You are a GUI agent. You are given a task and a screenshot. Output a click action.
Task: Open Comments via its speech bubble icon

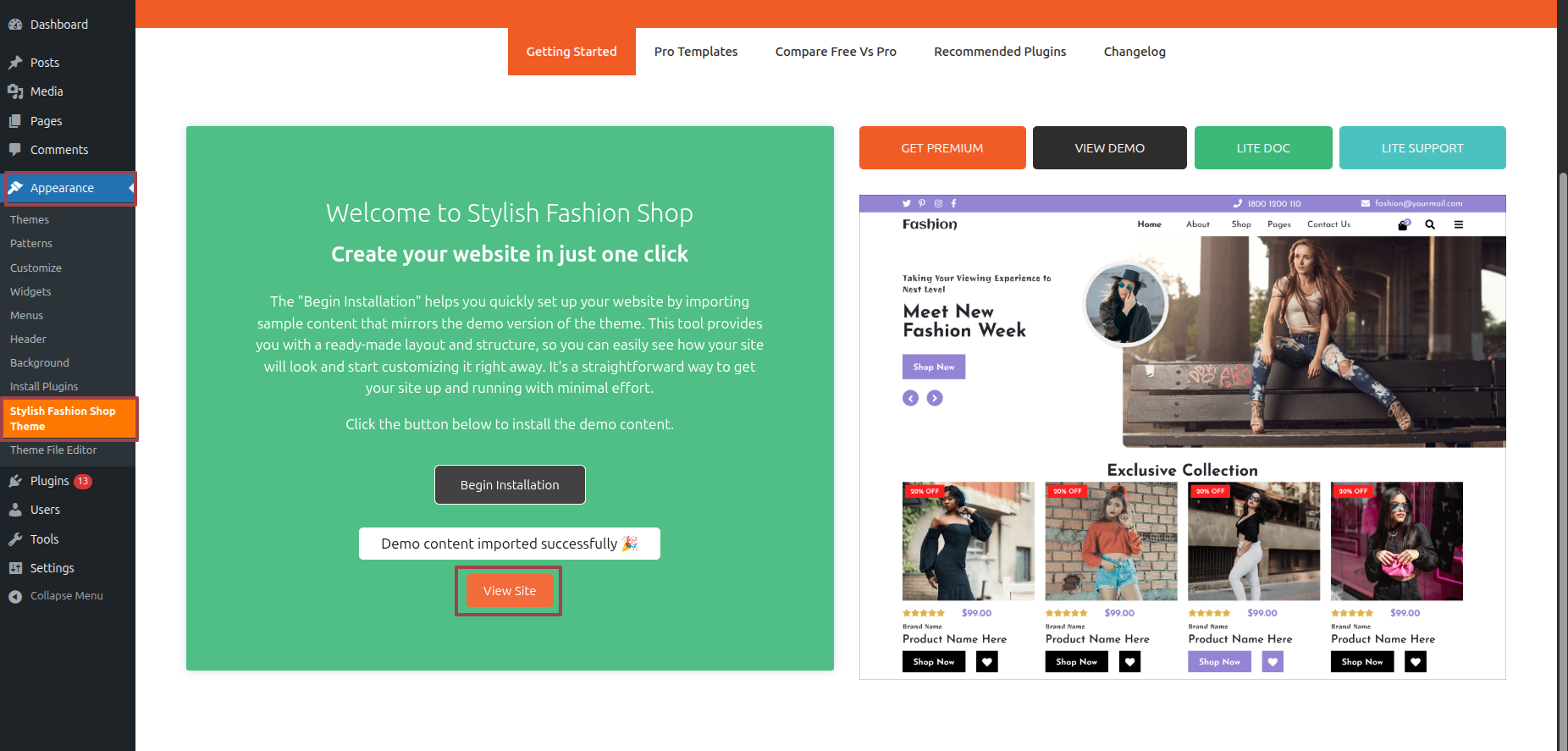tap(15, 150)
